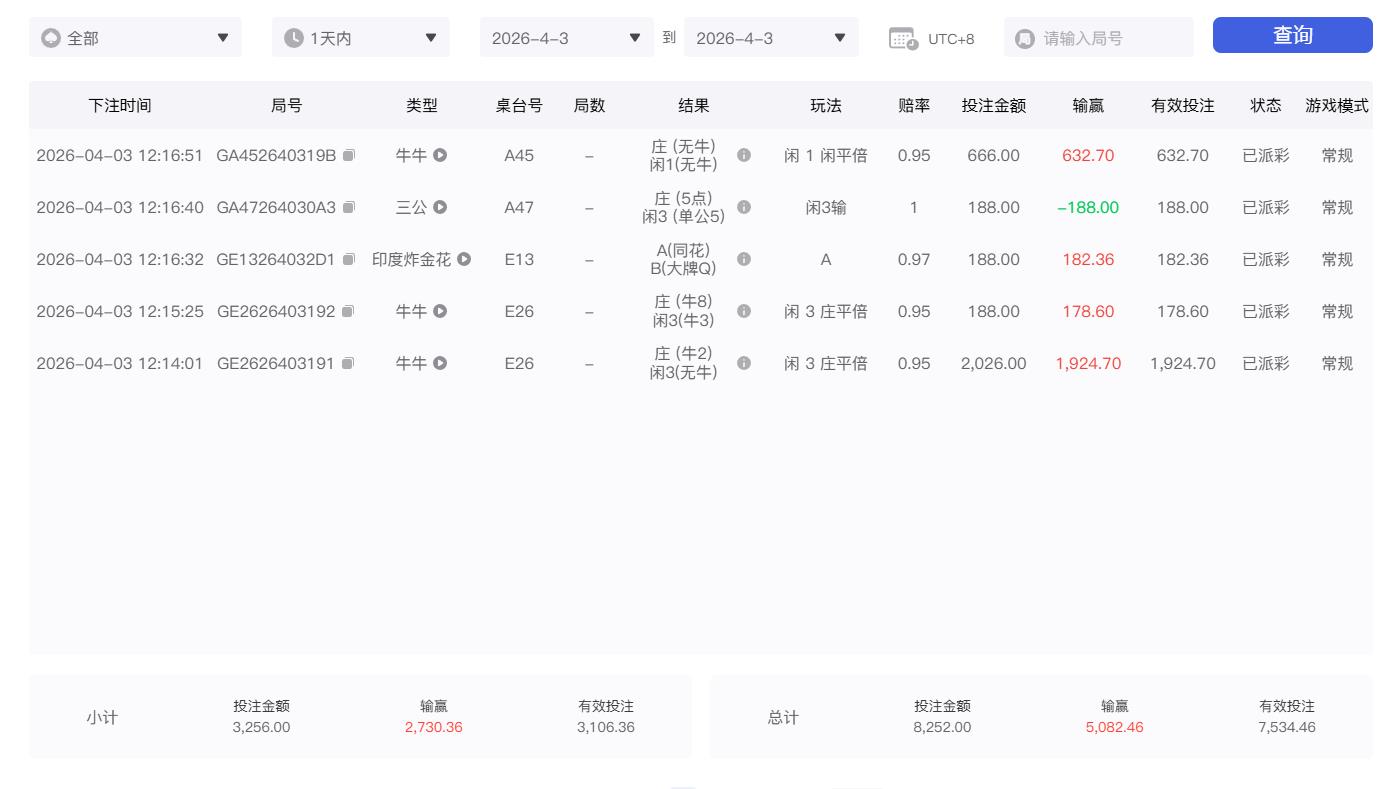Open result details for A(同花) B(大牌Q)

pos(743,259)
